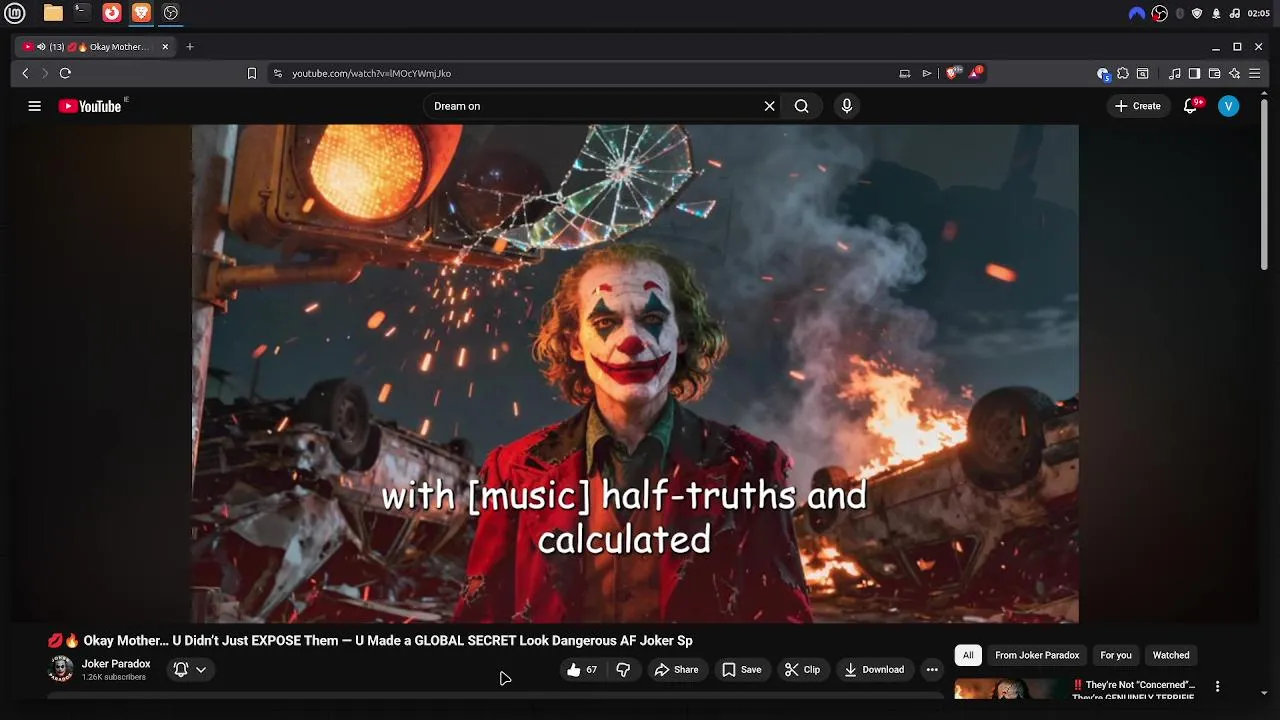Open YouTube notifications bell

click(1190, 106)
